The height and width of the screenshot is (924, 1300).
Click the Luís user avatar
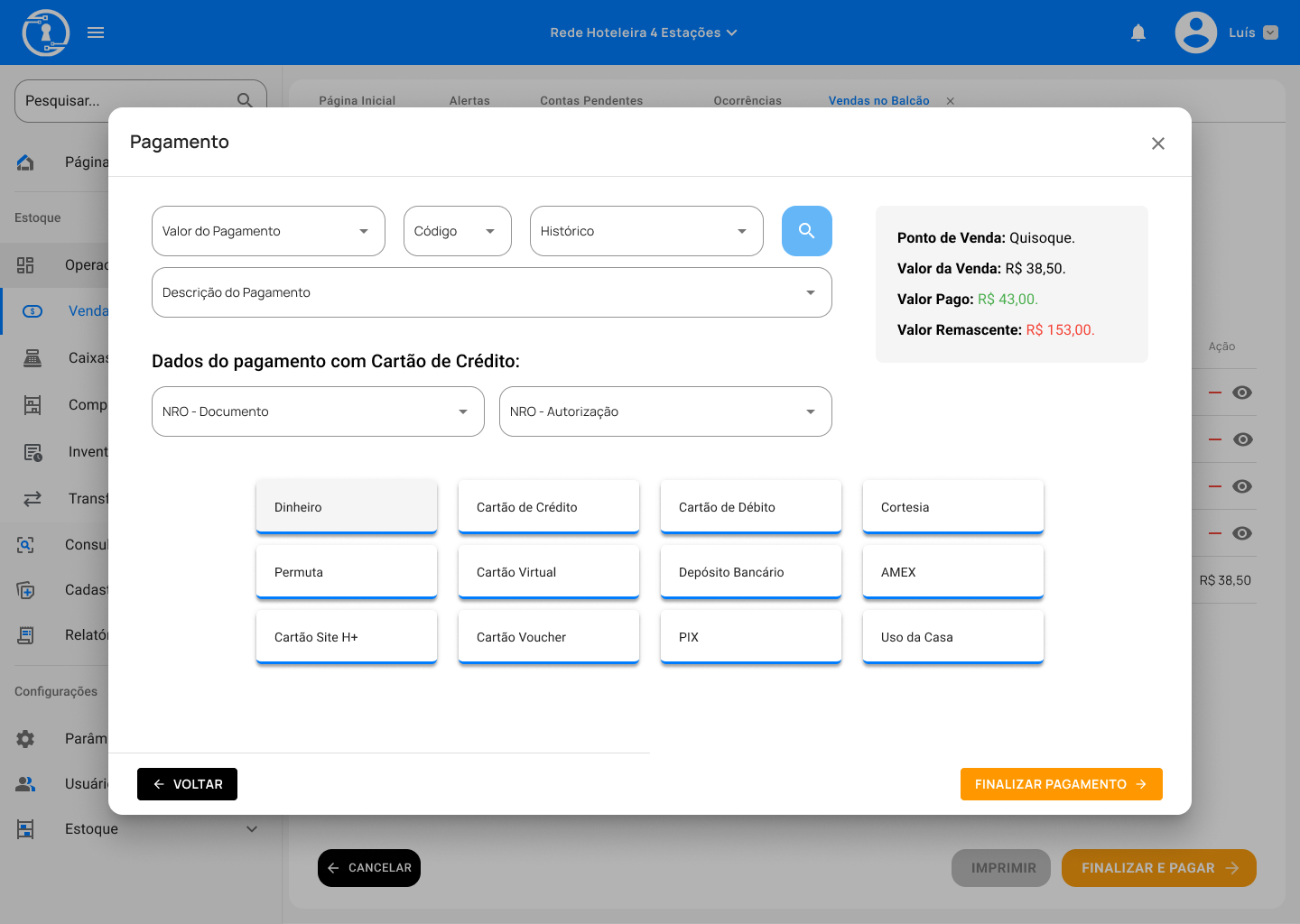pos(1195,32)
